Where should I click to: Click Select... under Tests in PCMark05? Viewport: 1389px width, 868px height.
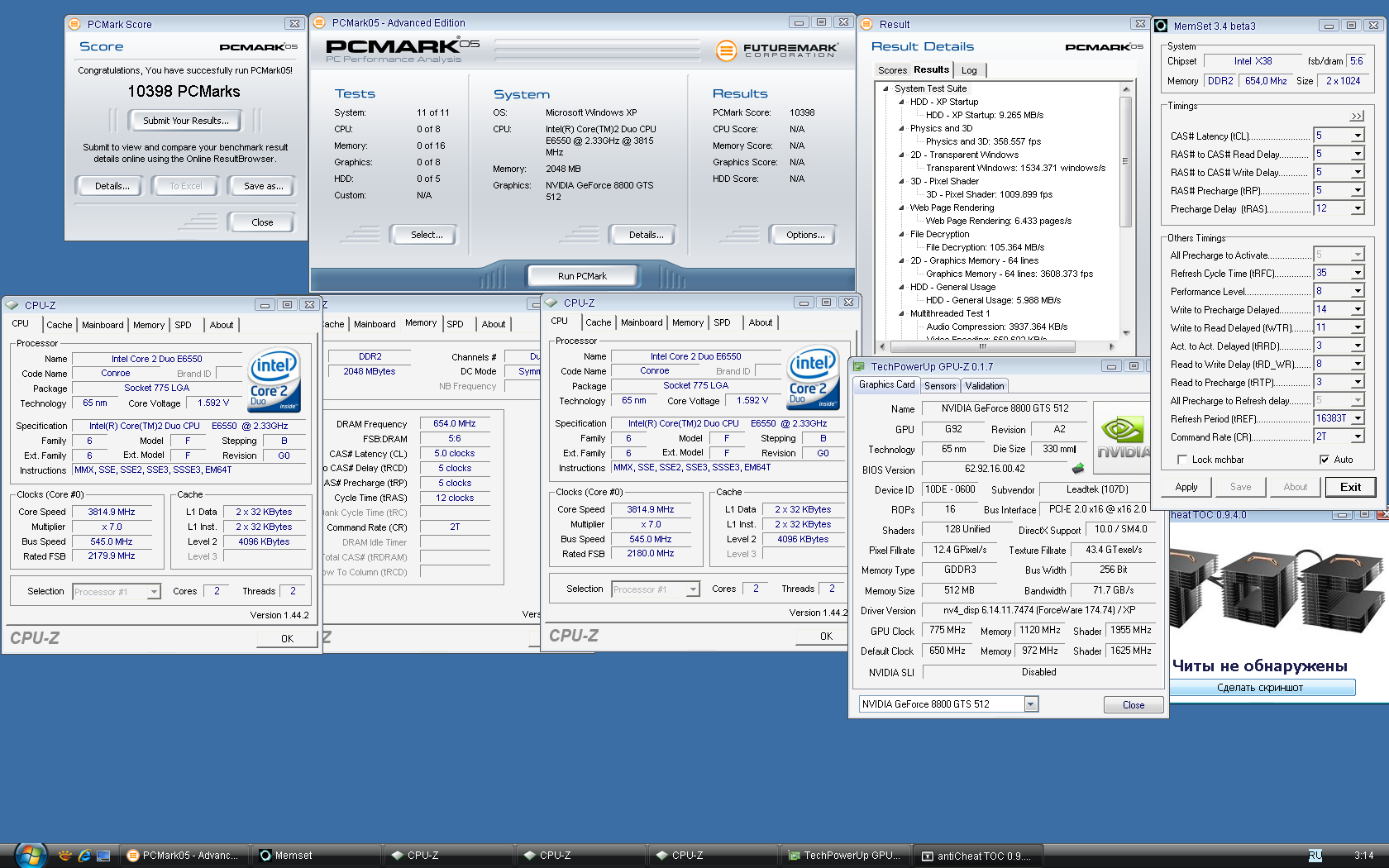427,235
